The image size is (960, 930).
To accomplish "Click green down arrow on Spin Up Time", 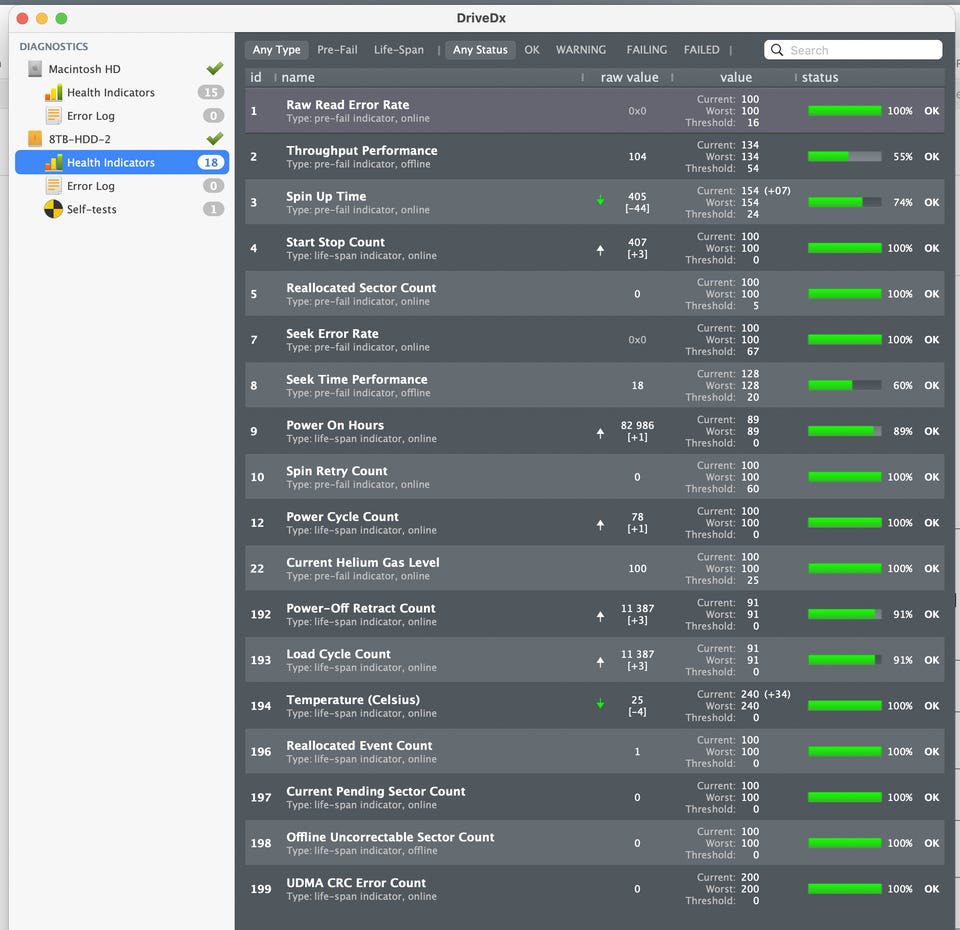I will click(x=600, y=200).
